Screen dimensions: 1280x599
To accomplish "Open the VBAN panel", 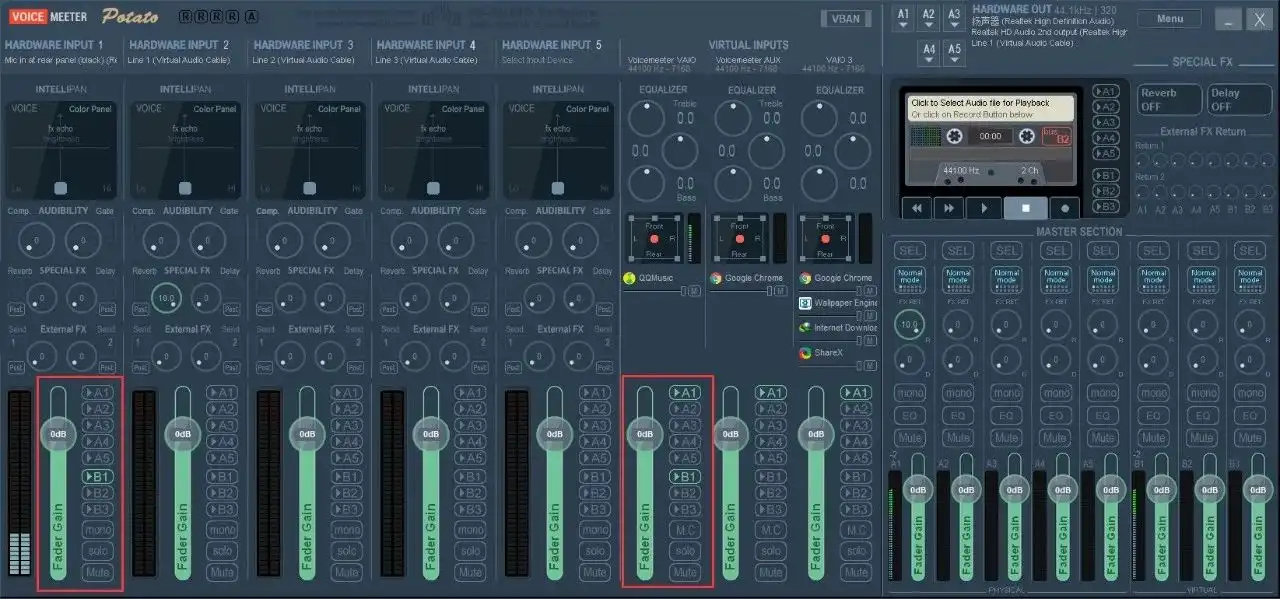I will pos(845,18).
